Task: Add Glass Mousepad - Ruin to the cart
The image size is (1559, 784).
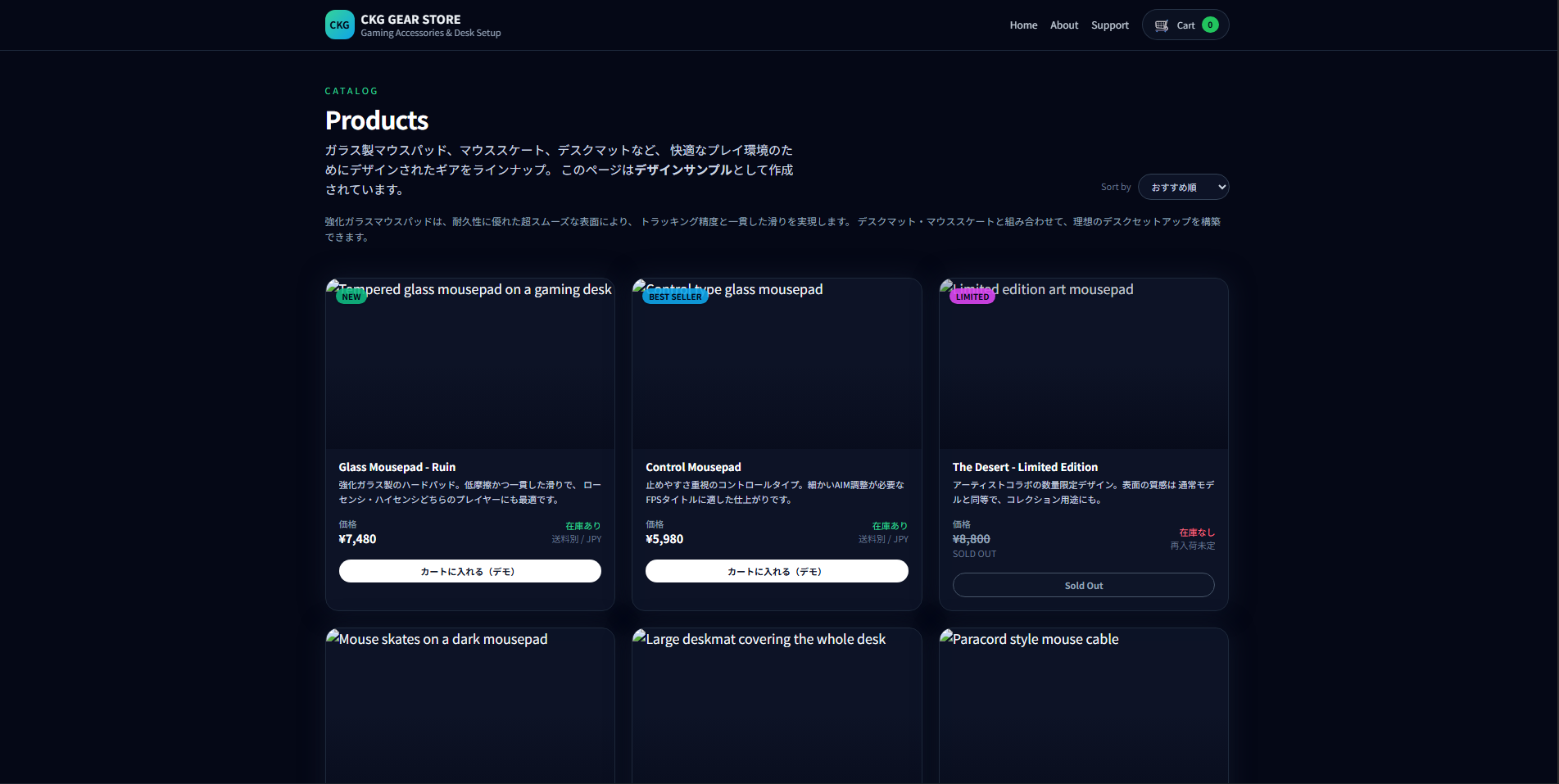Action: tap(469, 571)
